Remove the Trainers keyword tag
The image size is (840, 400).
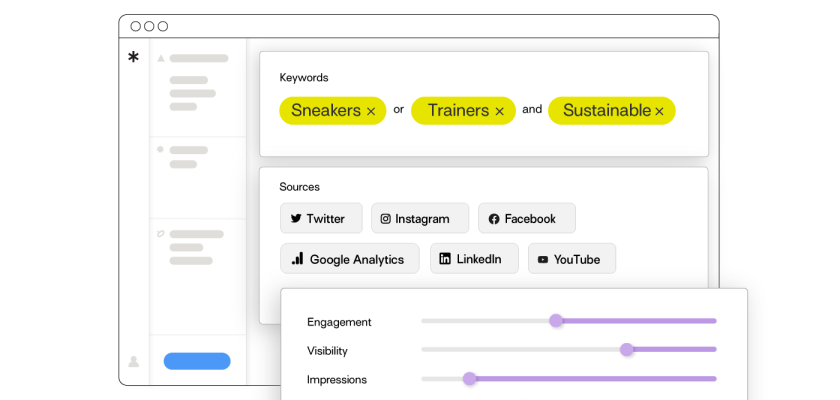(x=499, y=111)
